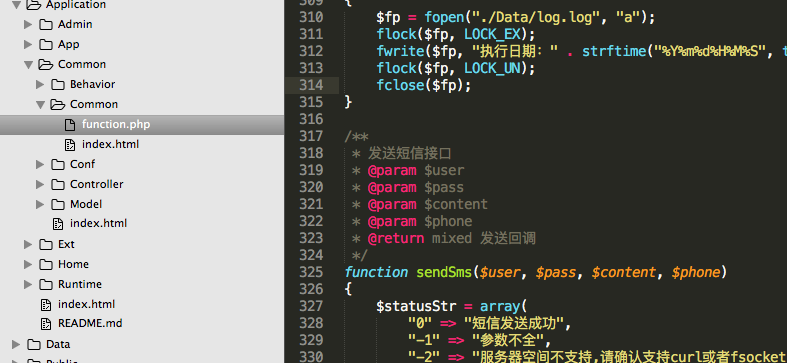Viewport: 787px width, 363px height.
Task: Click the Model folder icon
Action: click(x=58, y=204)
